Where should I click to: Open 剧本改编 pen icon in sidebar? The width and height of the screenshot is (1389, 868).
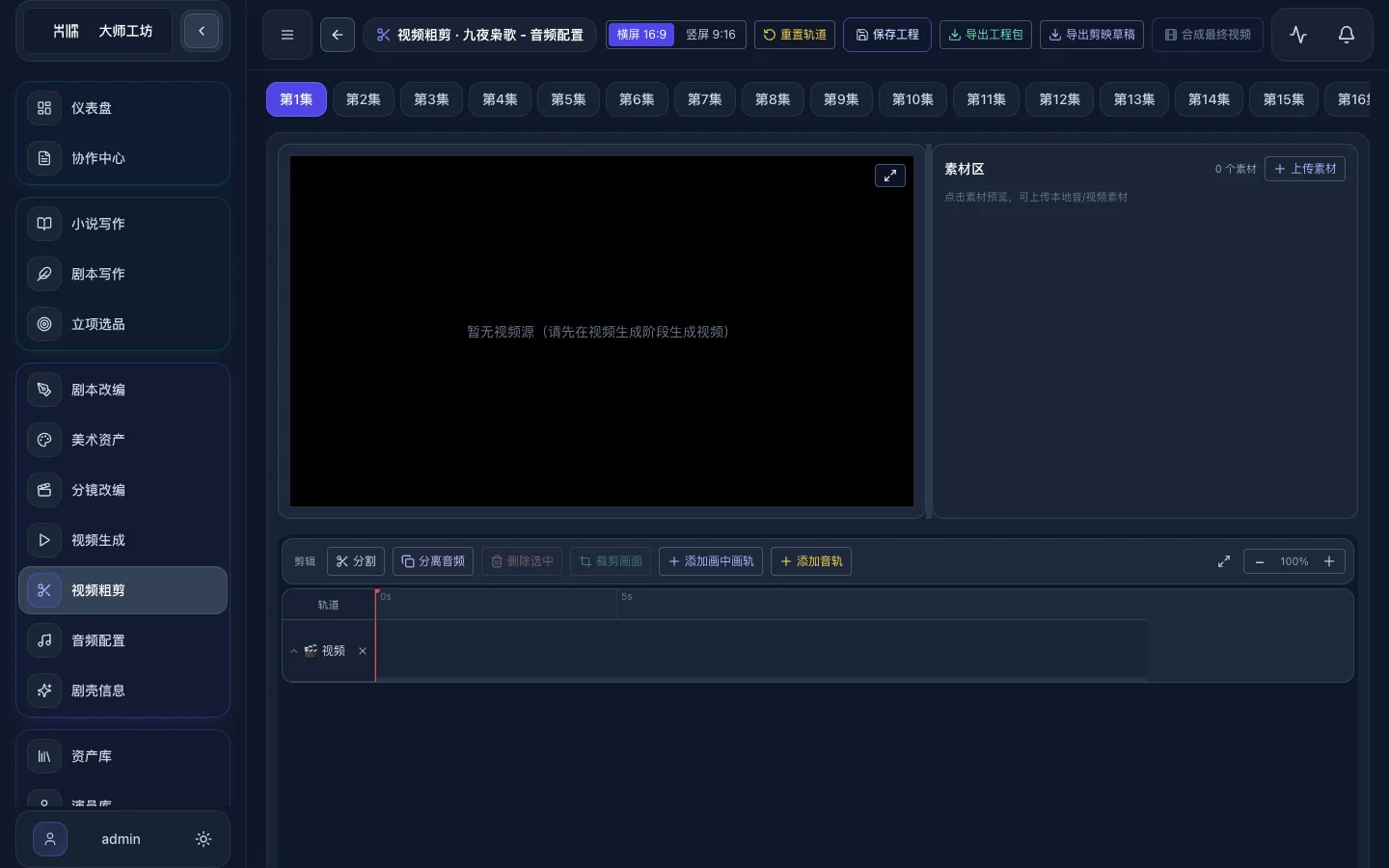pos(44,390)
